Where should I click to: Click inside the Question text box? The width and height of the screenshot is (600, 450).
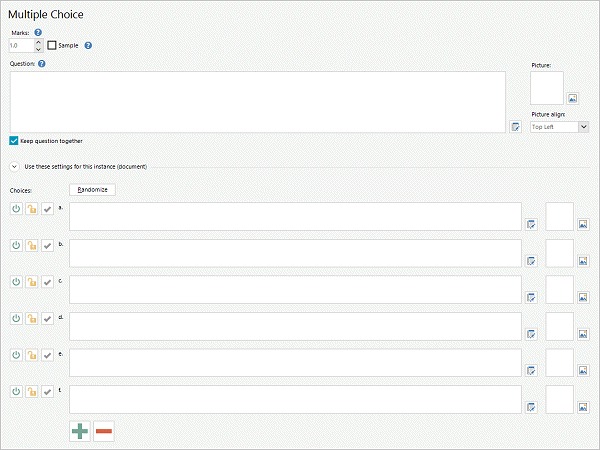point(258,102)
